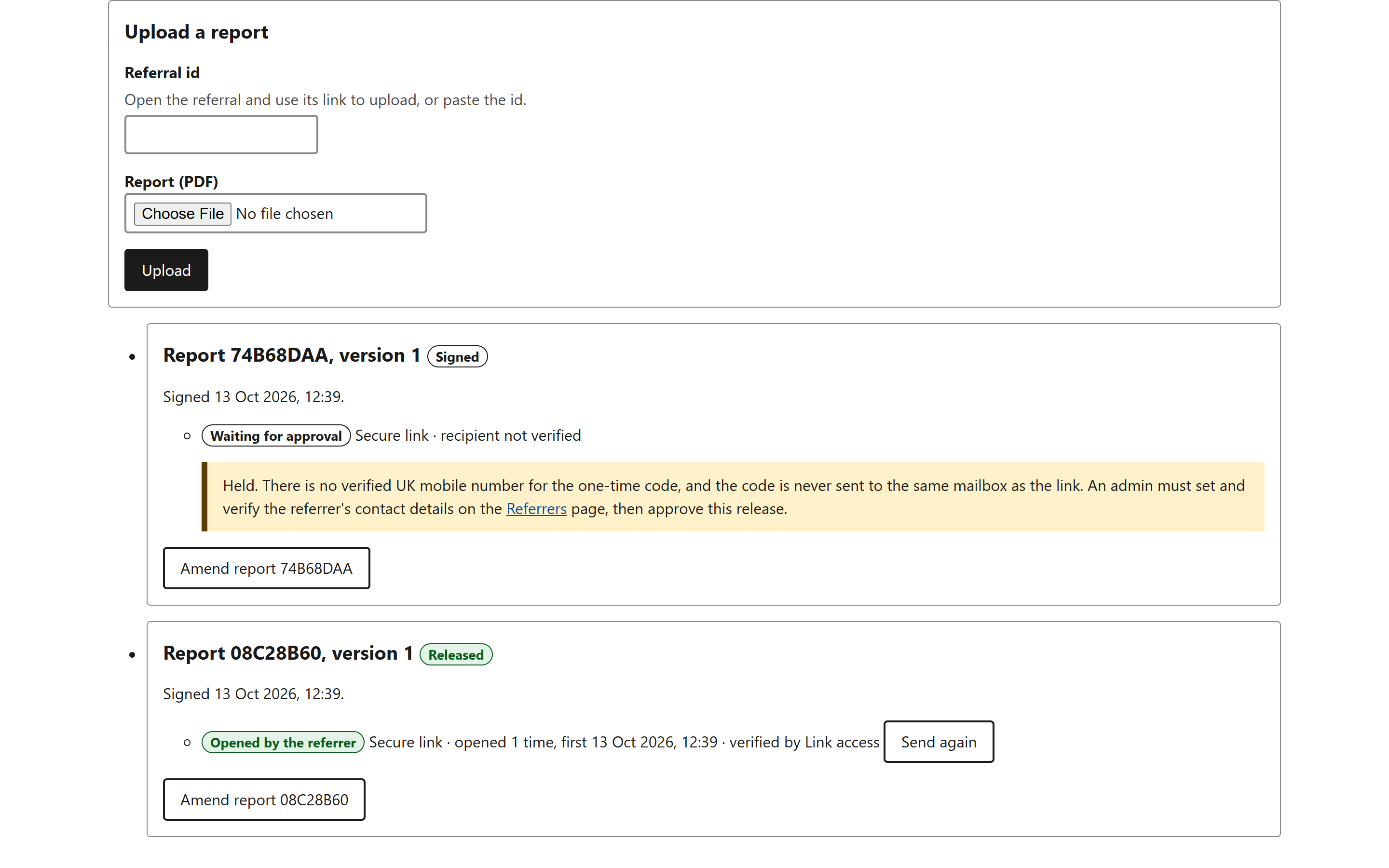Click the Report (PDF) label
The width and height of the screenshot is (1389, 868).
click(x=171, y=181)
